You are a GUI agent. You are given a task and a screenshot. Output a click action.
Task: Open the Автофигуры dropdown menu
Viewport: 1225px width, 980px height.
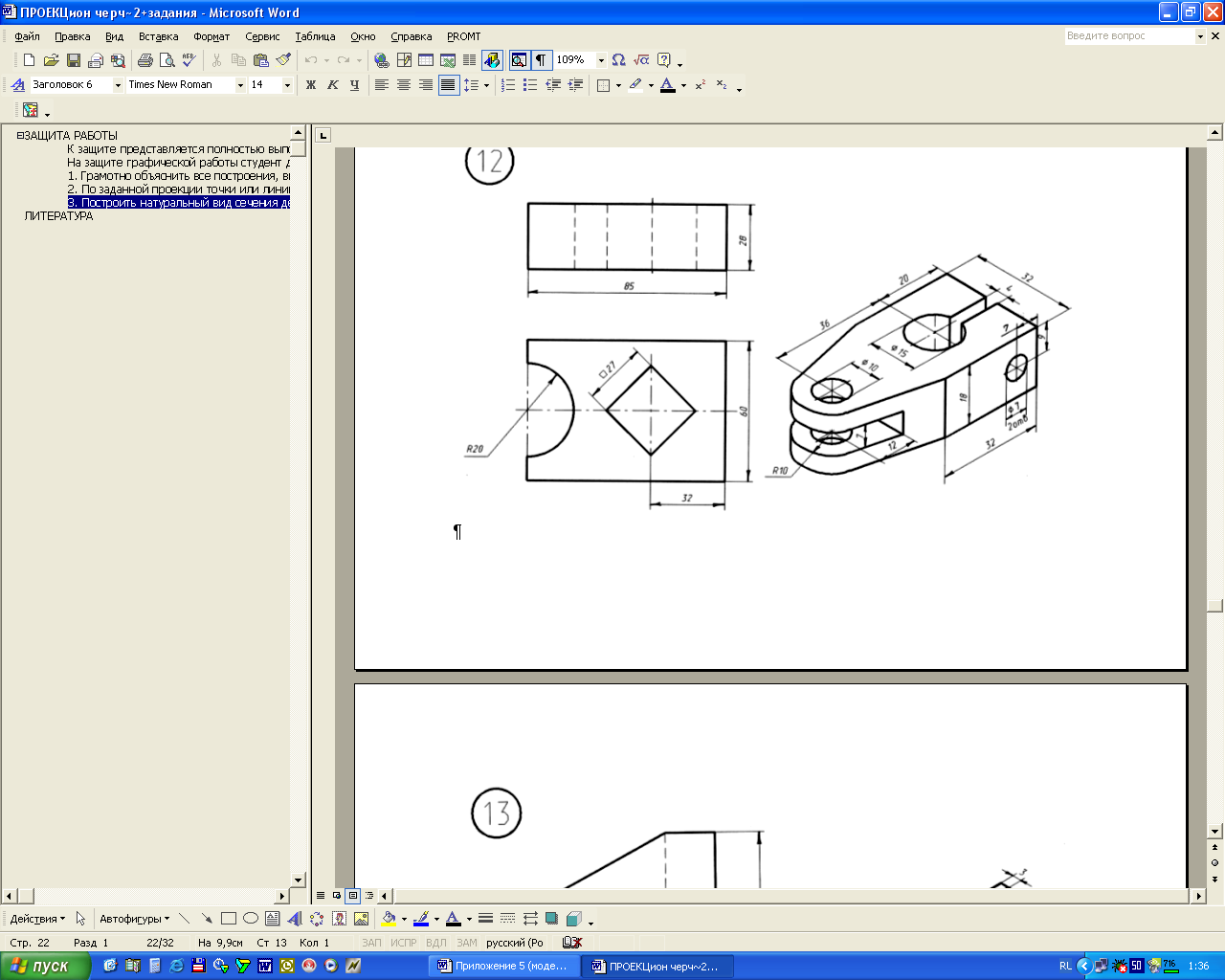point(134,919)
